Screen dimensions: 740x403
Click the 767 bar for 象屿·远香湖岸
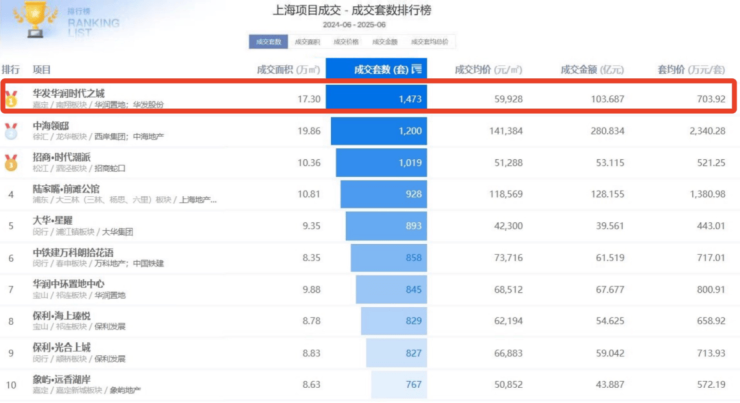coord(398,385)
